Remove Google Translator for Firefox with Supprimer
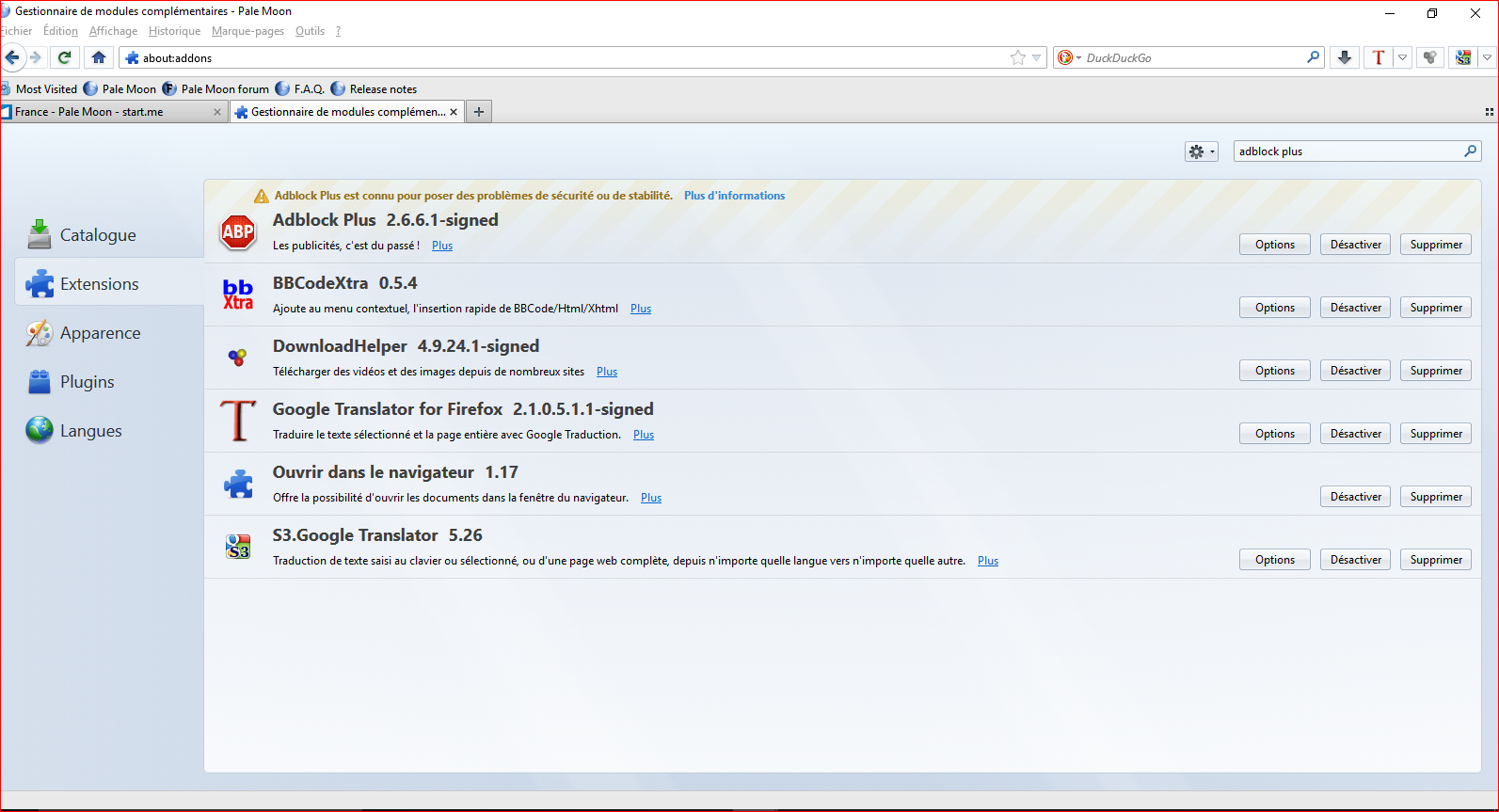Viewport: 1499px width, 812px height. pyautogui.click(x=1436, y=434)
